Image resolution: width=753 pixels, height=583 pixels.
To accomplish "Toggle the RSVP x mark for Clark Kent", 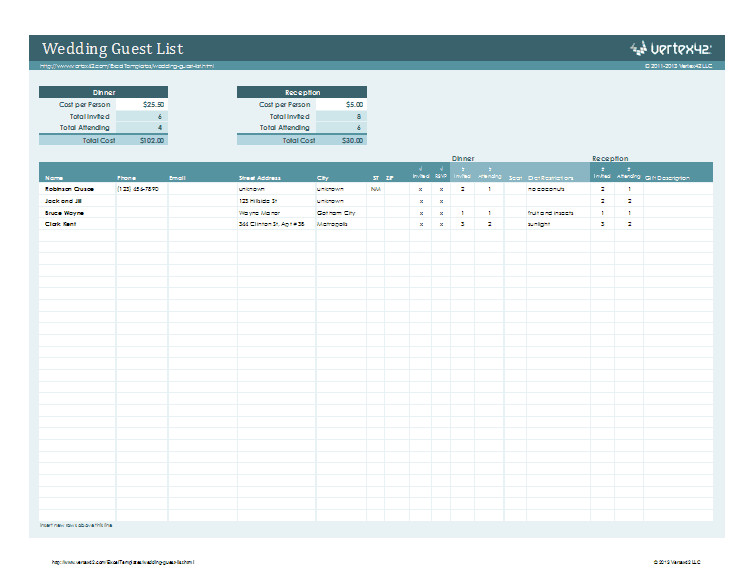I will pos(441,224).
